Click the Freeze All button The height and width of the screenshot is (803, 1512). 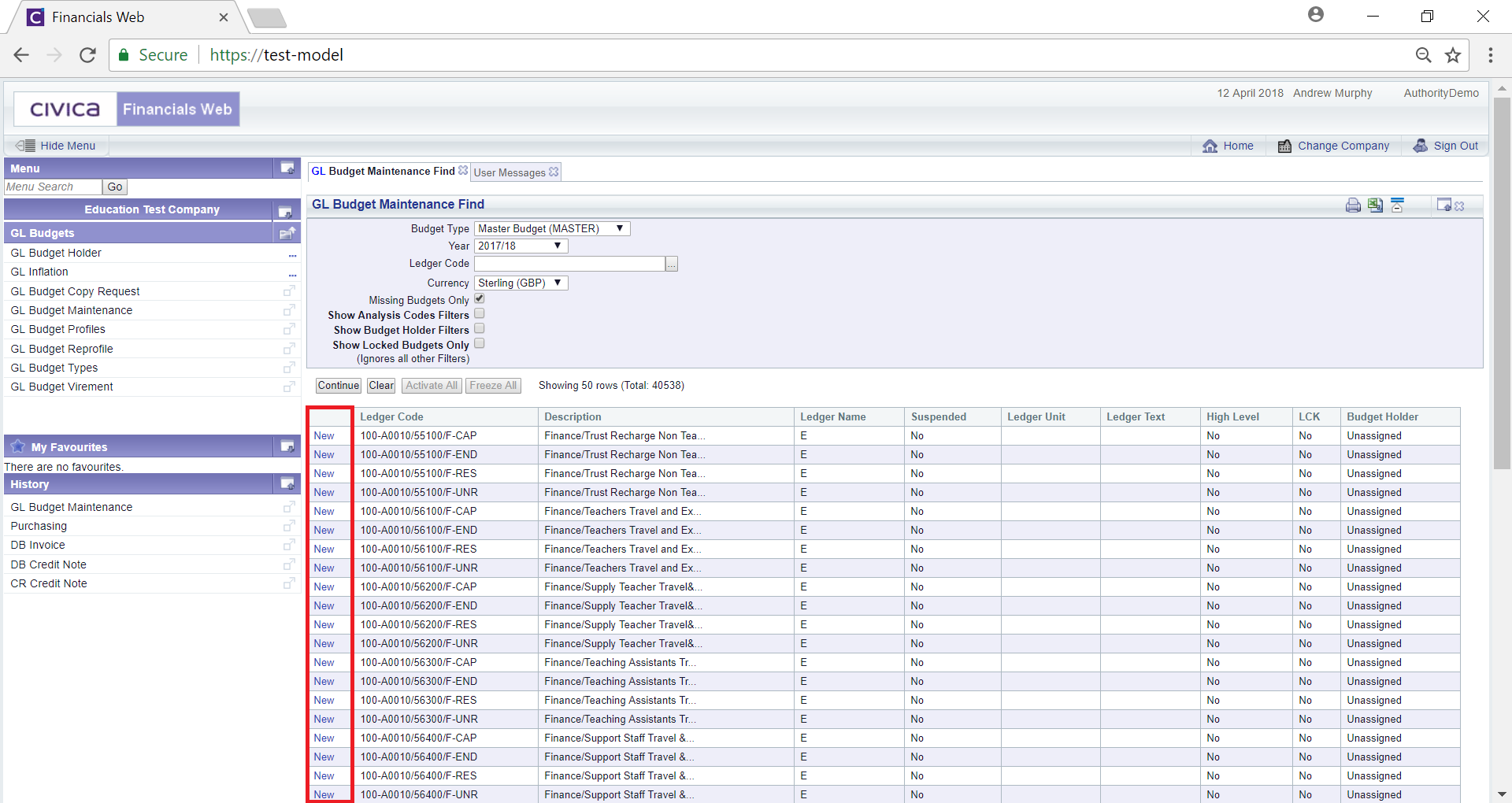click(493, 386)
